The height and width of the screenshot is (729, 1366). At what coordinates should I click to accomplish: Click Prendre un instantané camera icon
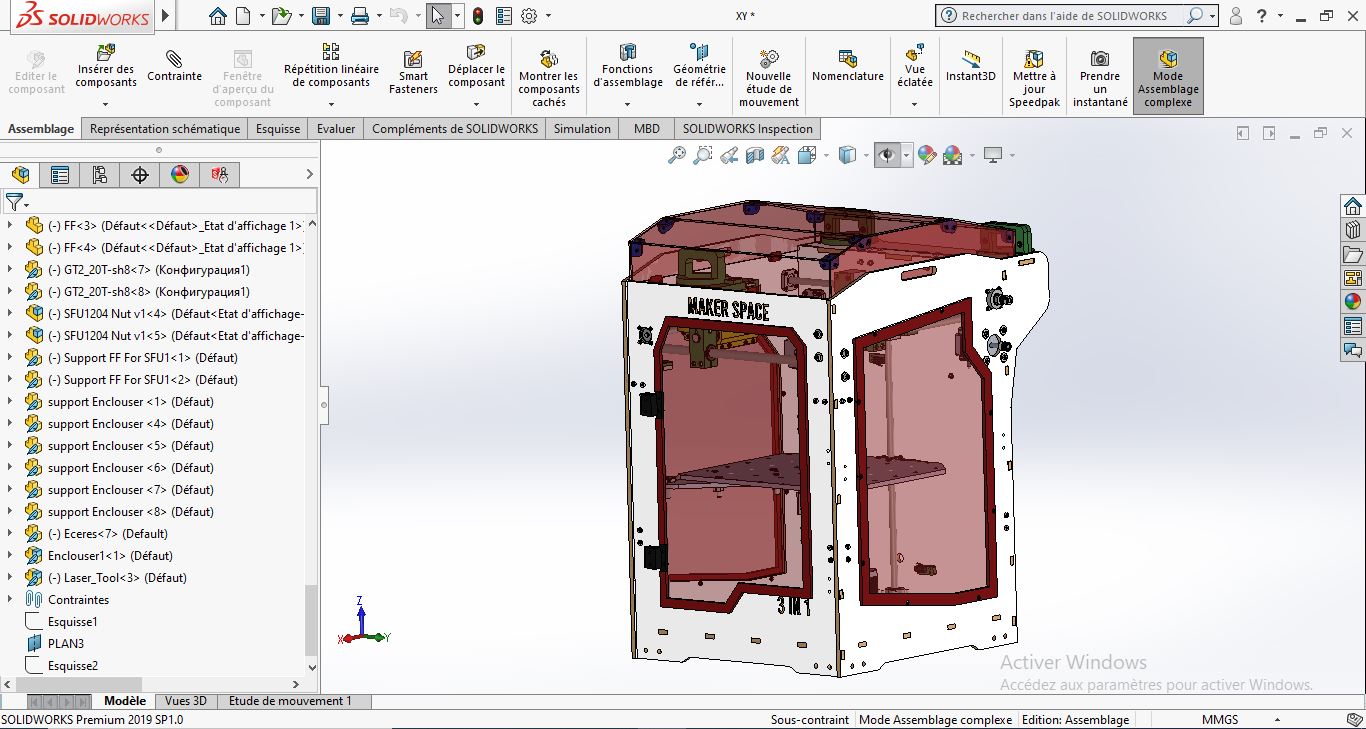pyautogui.click(x=1099, y=78)
